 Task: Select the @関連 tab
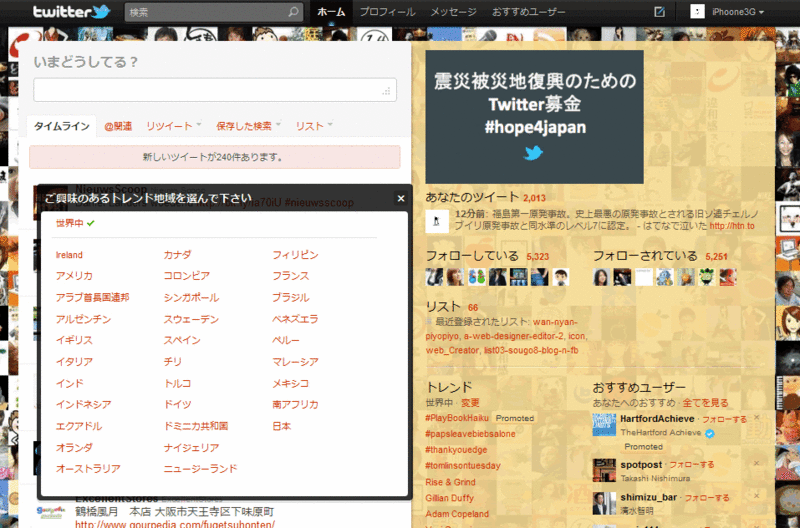point(118,126)
